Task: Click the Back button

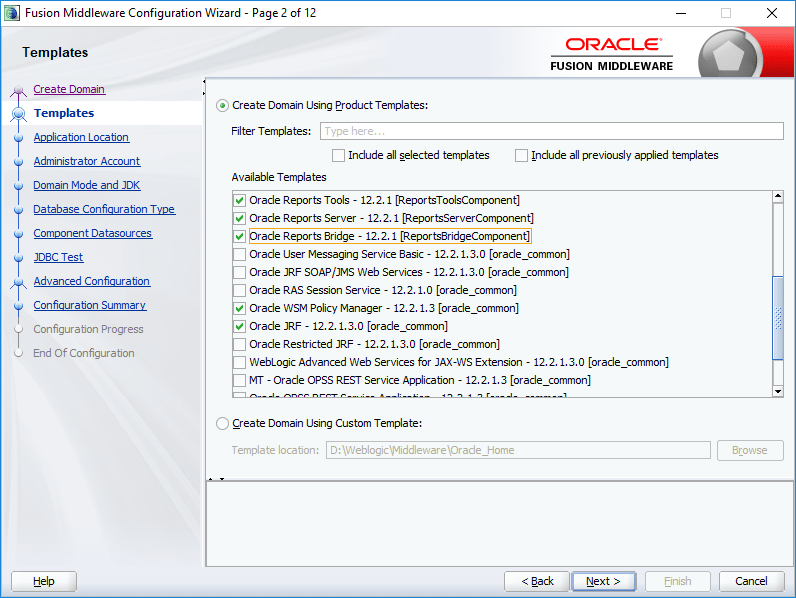Action: (538, 581)
